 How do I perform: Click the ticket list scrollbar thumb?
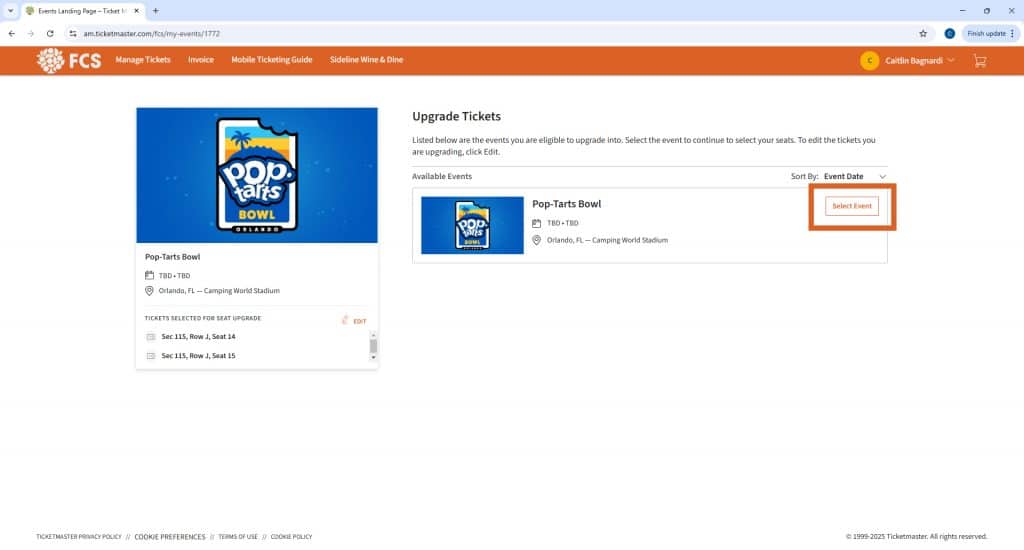point(374,346)
